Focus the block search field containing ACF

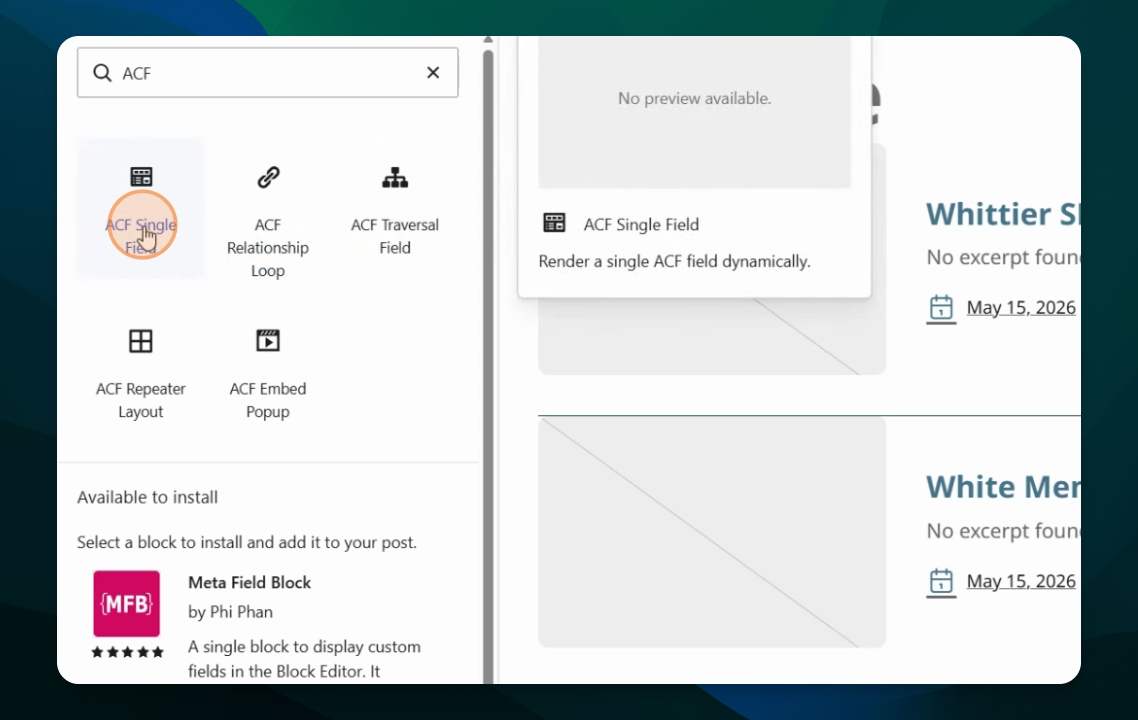(x=268, y=73)
